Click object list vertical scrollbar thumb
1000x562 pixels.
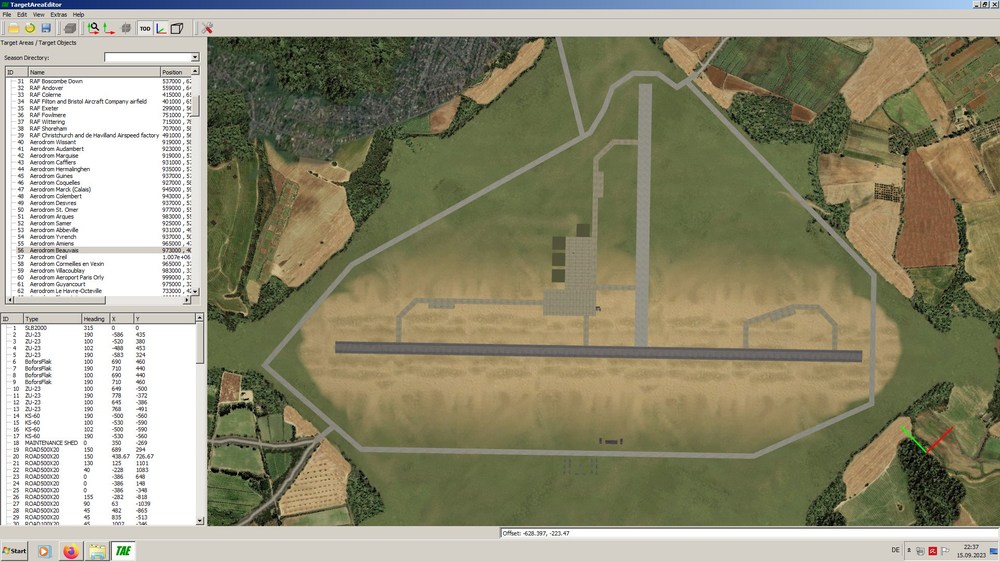coord(200,343)
